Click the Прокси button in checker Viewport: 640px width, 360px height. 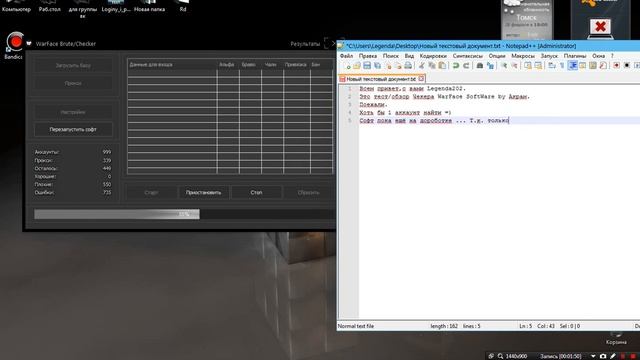[73, 83]
